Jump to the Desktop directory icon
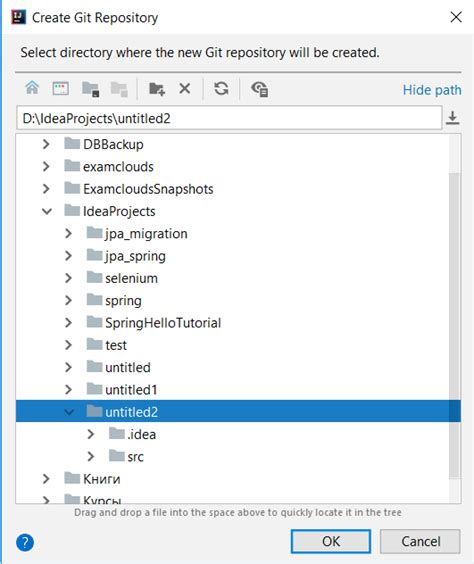 (60, 88)
